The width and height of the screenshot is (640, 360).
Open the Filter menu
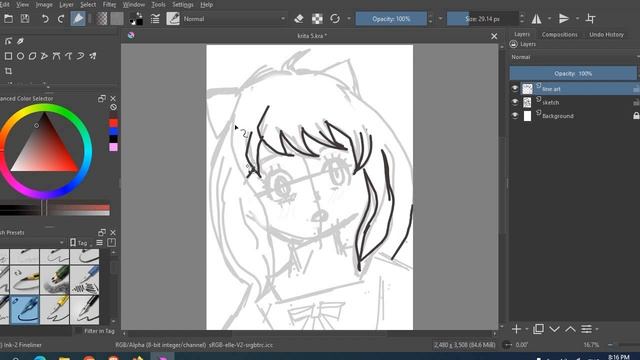[x=109, y=4]
